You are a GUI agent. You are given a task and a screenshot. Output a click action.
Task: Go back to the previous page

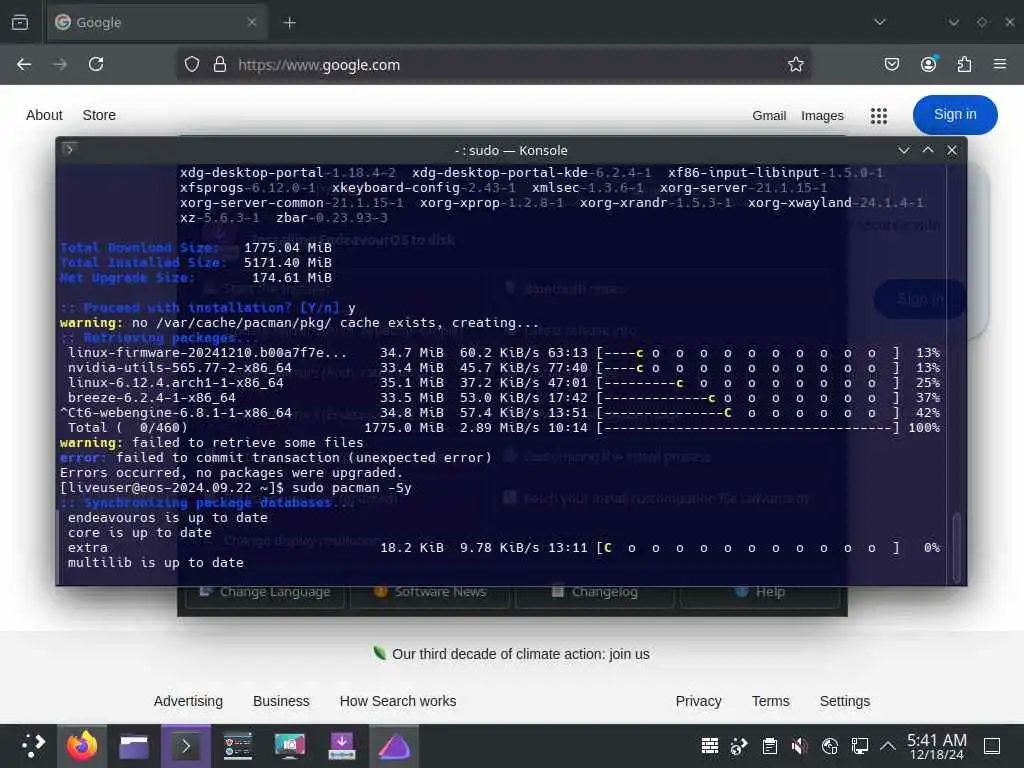[24, 64]
